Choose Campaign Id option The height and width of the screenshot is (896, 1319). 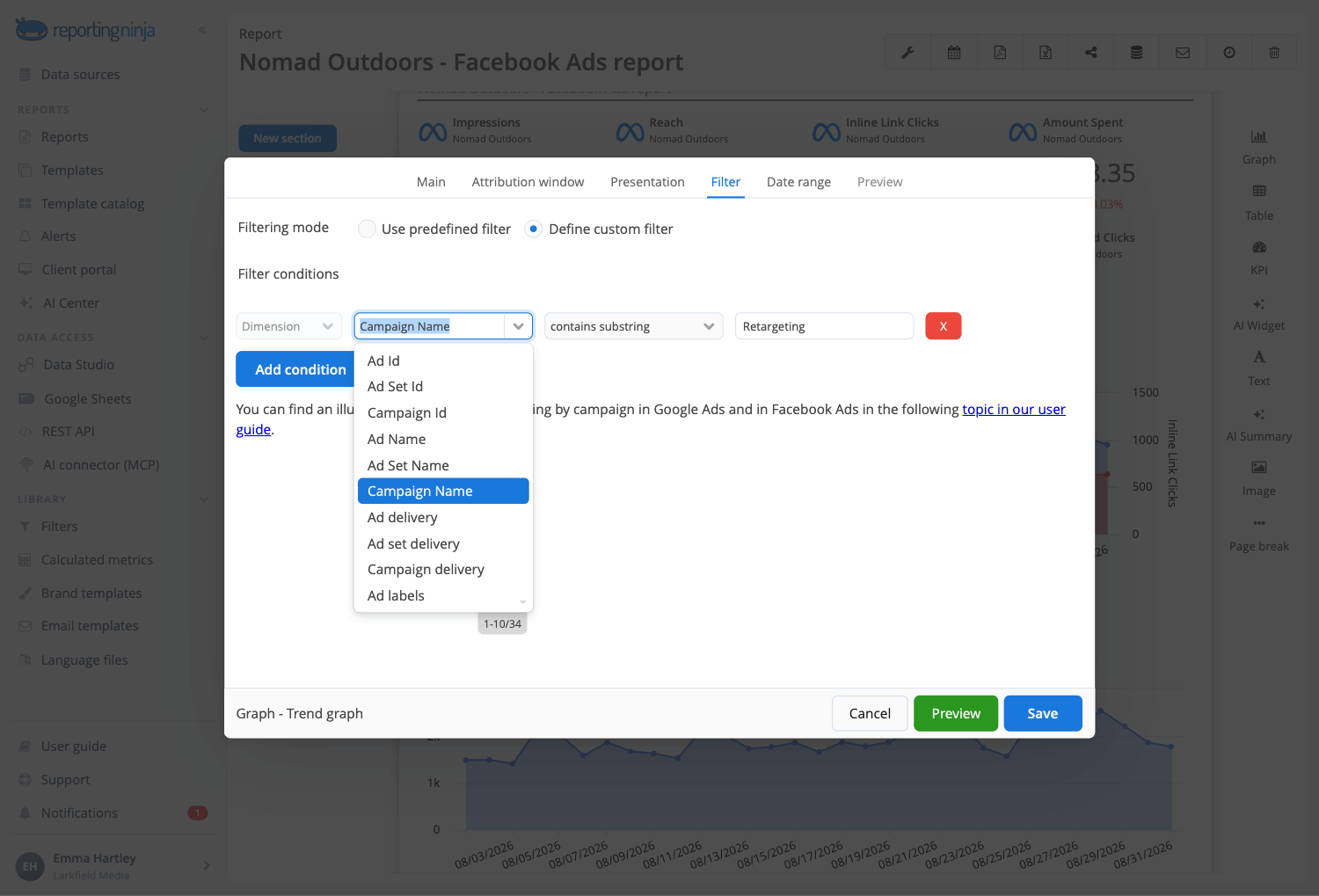tap(443, 413)
